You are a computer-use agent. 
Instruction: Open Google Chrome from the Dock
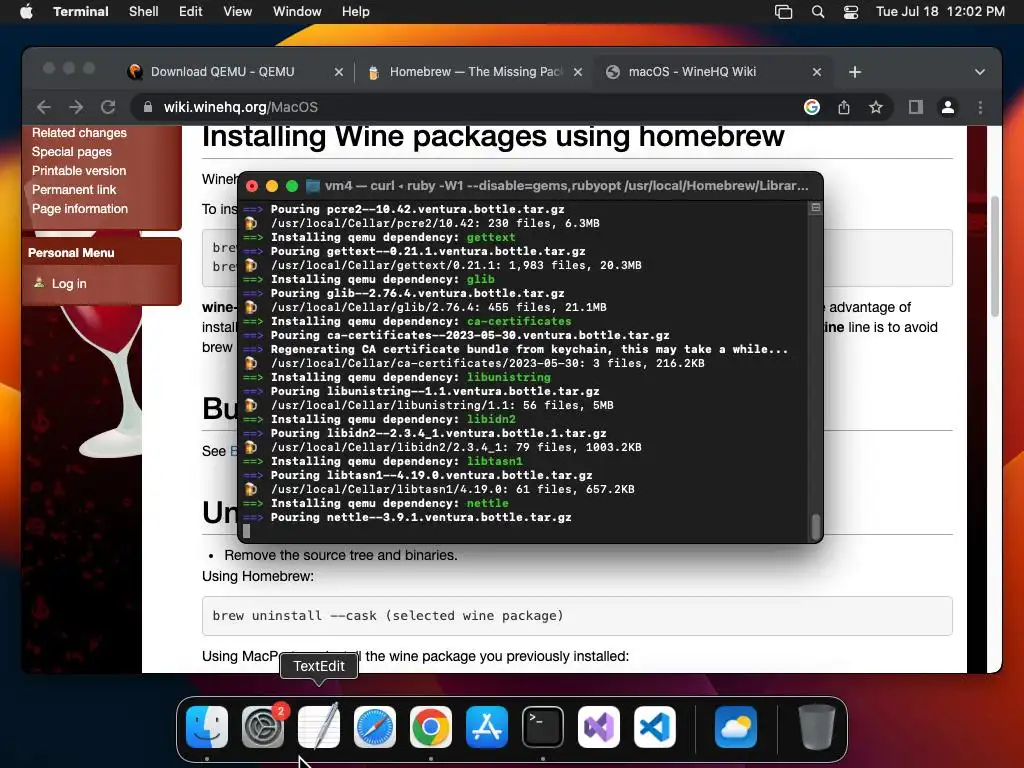pyautogui.click(x=431, y=727)
